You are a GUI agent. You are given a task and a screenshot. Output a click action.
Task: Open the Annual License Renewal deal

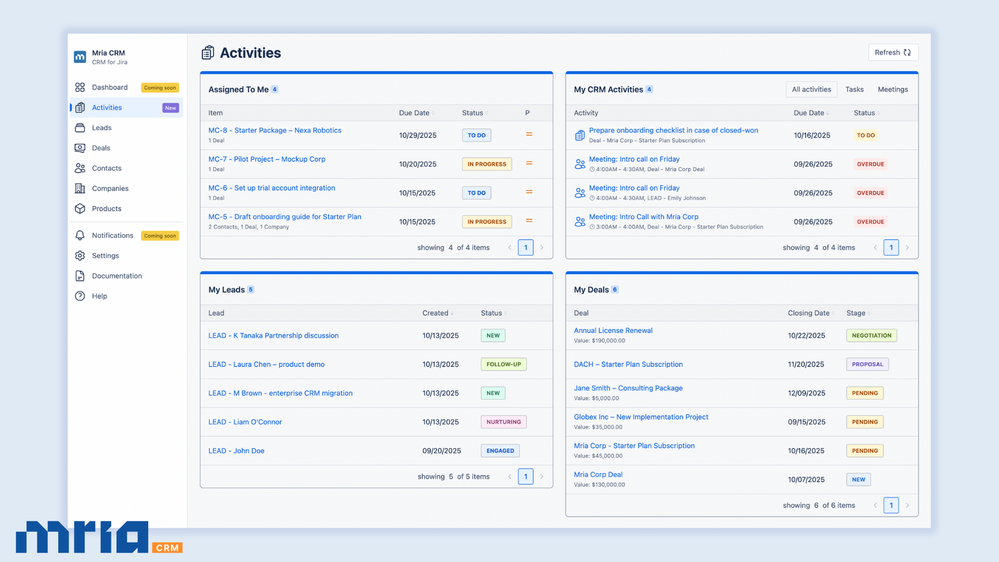pyautogui.click(x=613, y=330)
